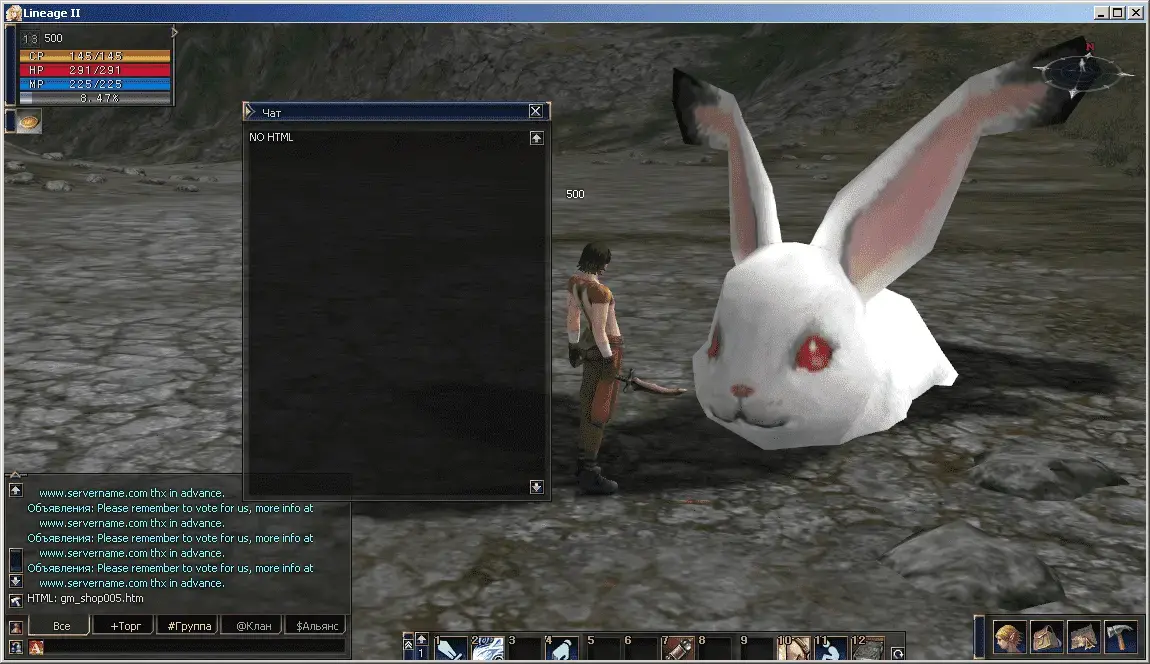Expand the status window with arrow
This screenshot has width=1150, height=664.
(174, 32)
